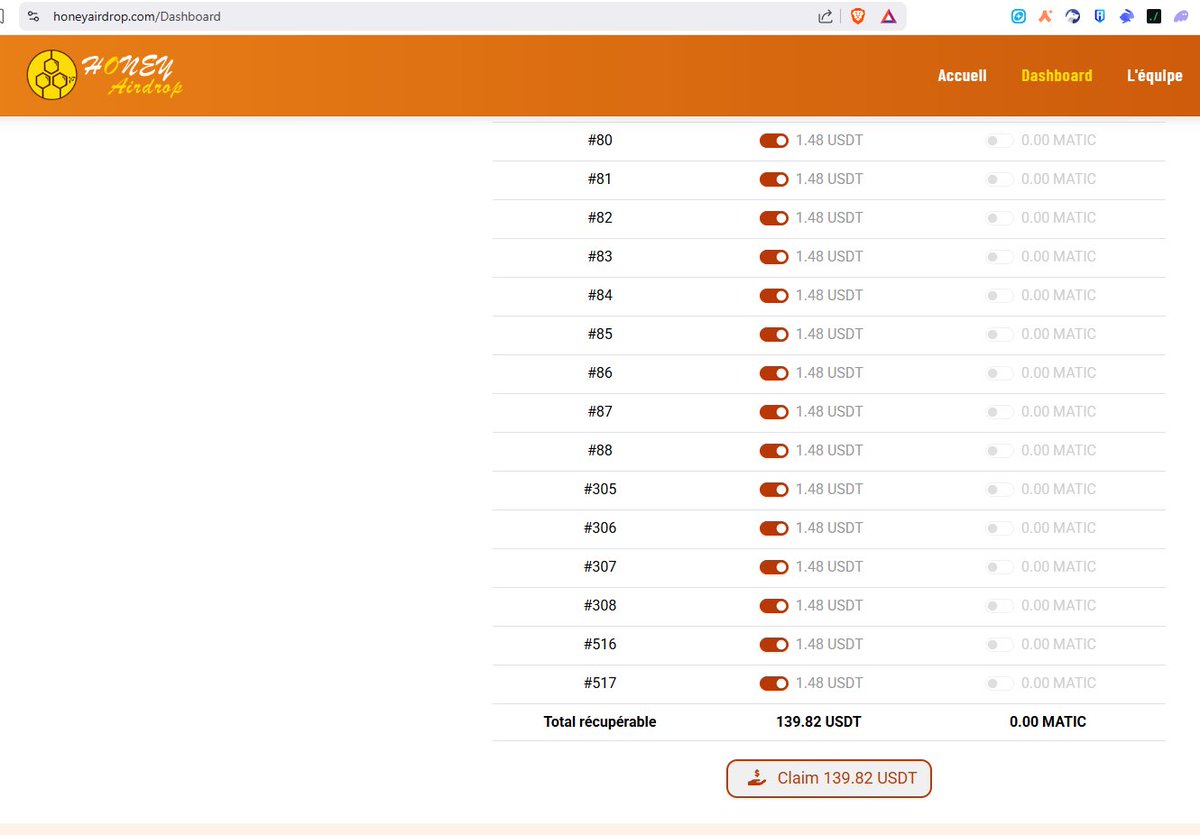This screenshot has height=835, width=1200.
Task: Open the purple ghost Phantom wallet extension
Action: 1181,16
